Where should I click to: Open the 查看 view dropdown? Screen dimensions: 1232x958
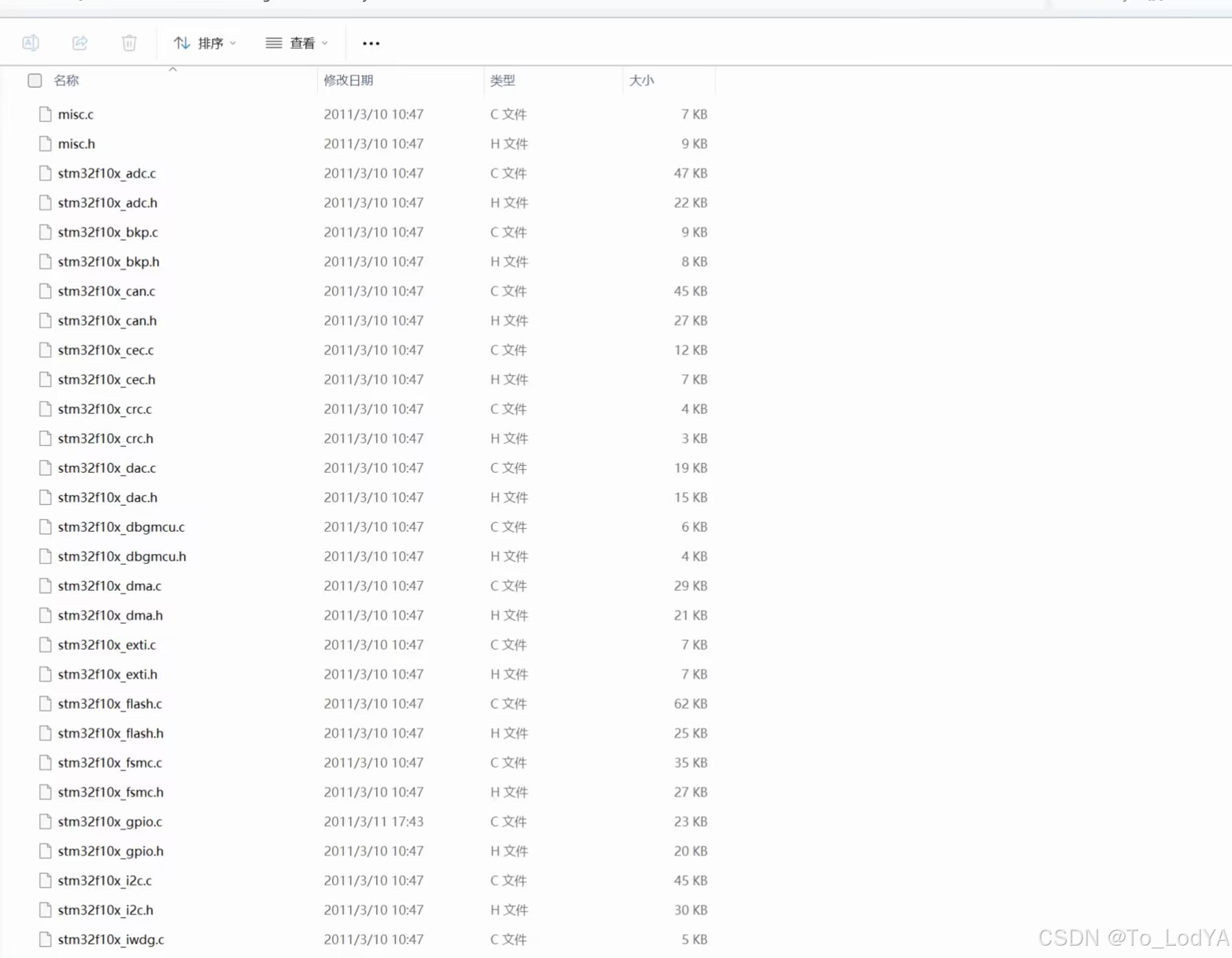296,43
